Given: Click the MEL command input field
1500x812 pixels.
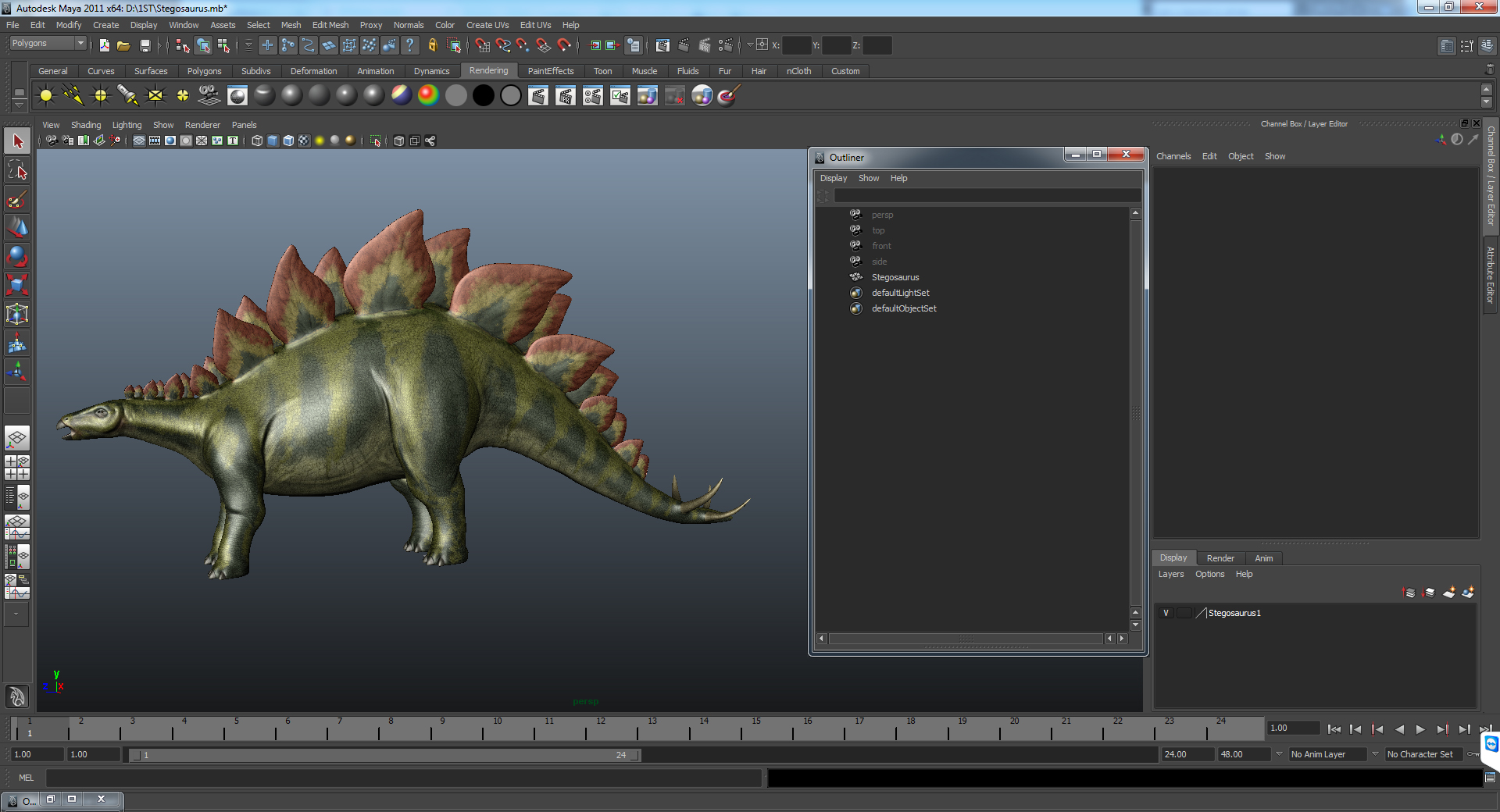Looking at the screenshot, I should (403, 778).
